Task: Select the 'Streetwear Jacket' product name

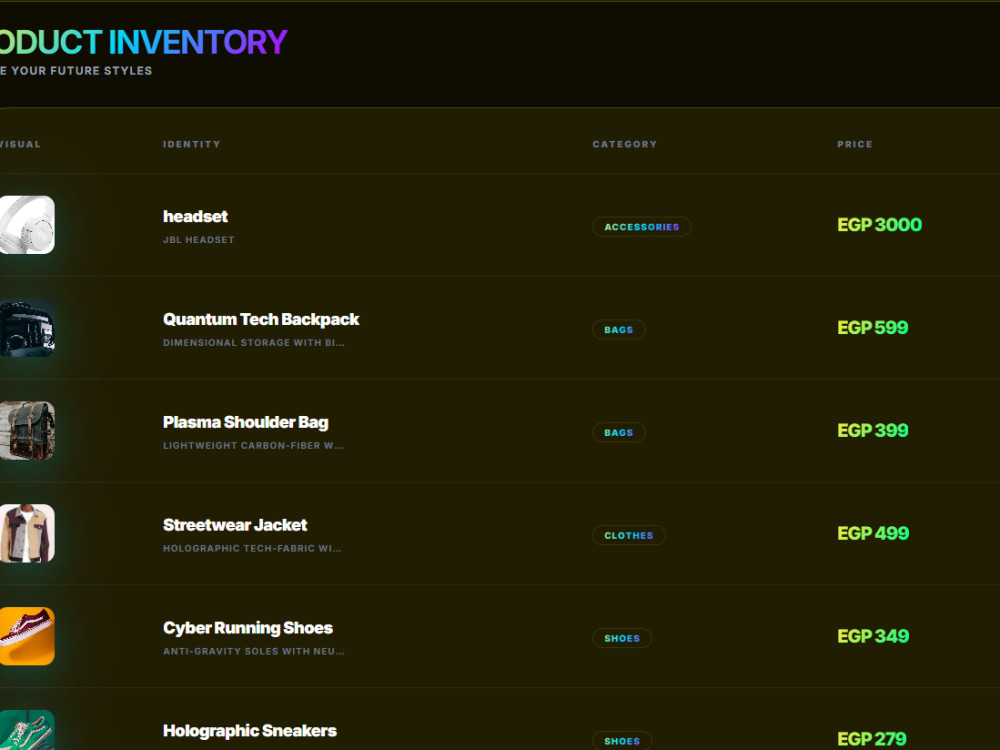Action: (235, 525)
